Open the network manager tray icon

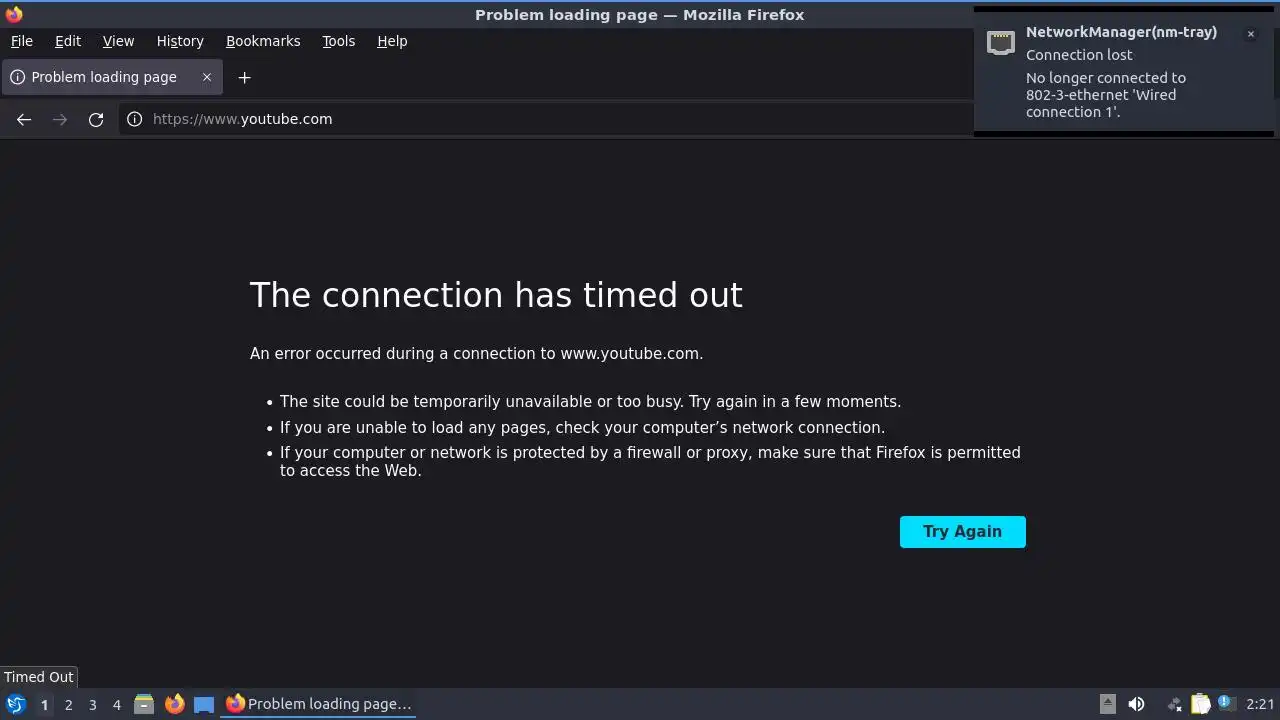pos(1174,704)
